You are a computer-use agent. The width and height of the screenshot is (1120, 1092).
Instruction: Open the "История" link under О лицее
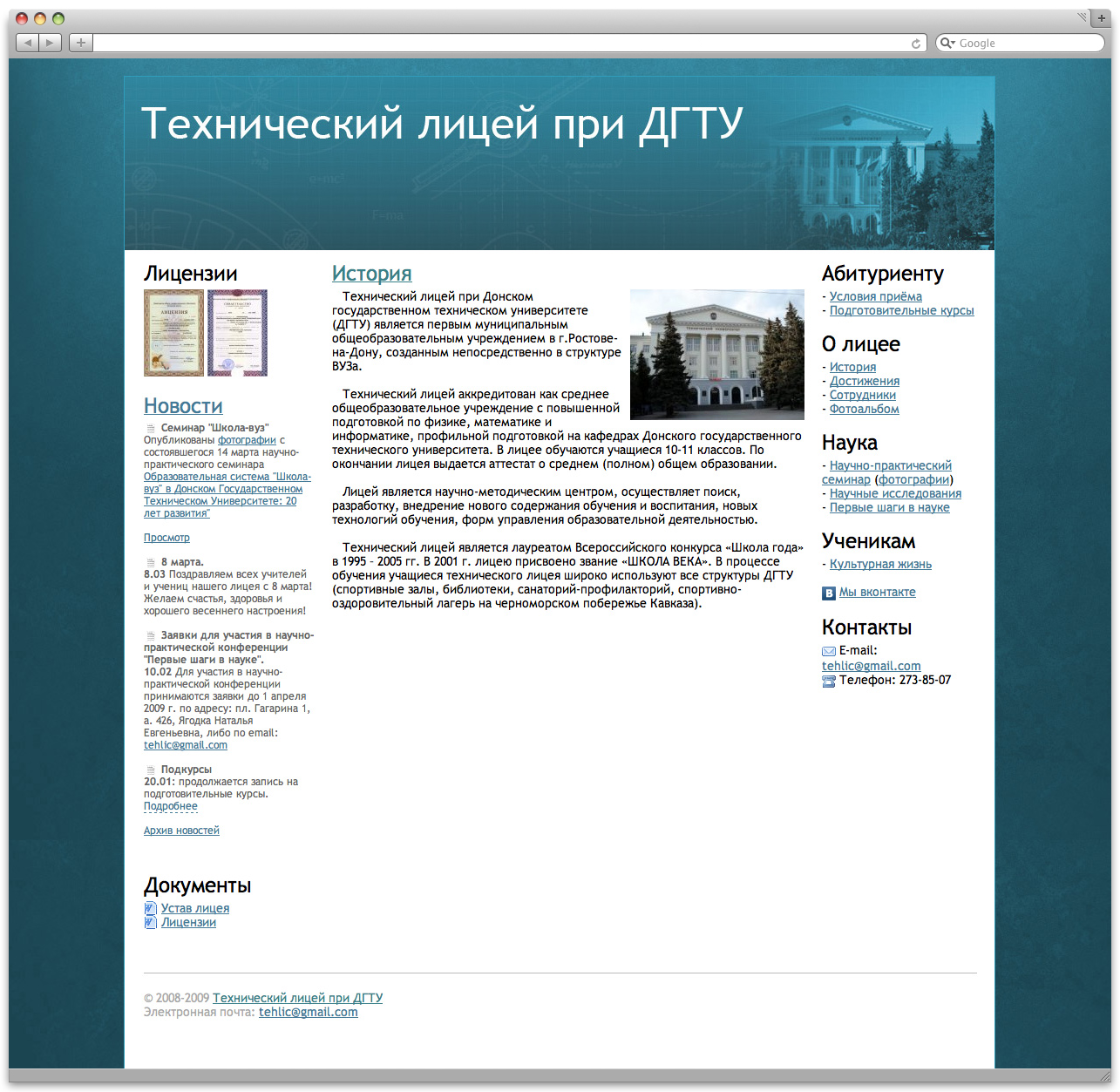pyautogui.click(x=852, y=367)
